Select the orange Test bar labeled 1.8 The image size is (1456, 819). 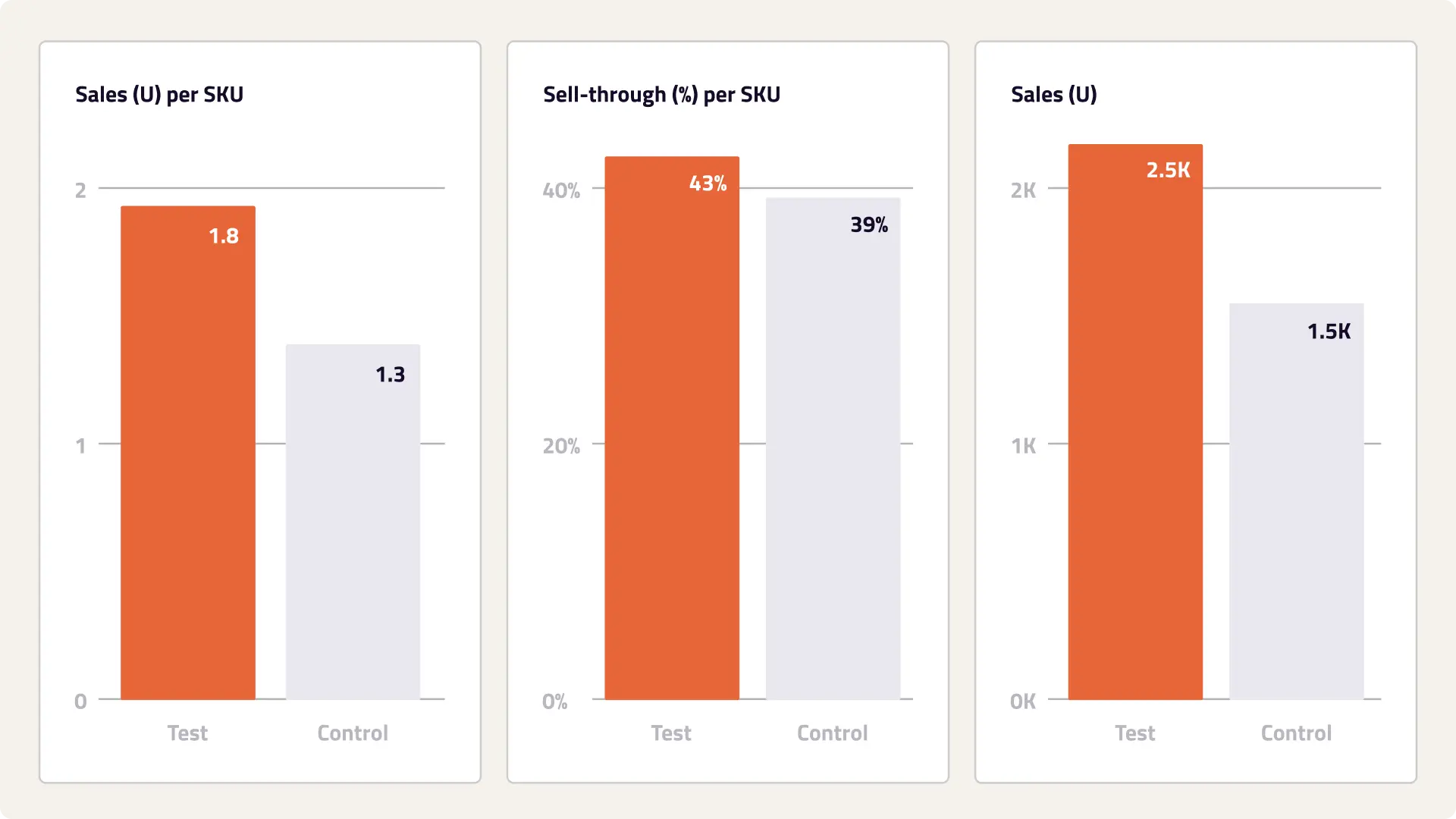click(x=188, y=455)
